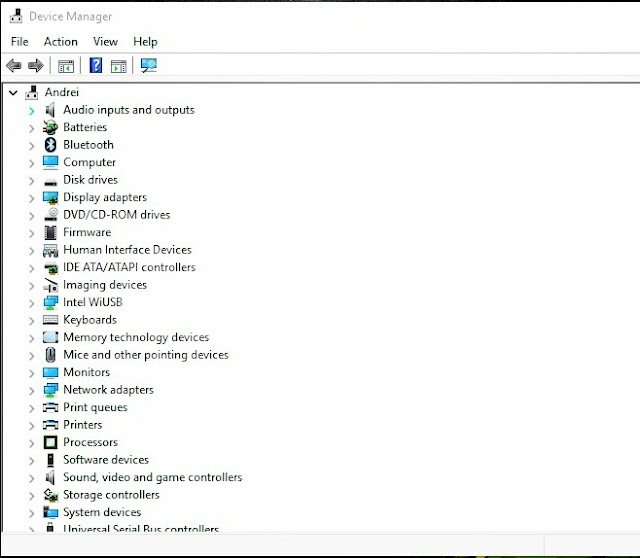The image size is (640, 558).
Task: Click the Display adapters icon
Action: click(x=50, y=198)
